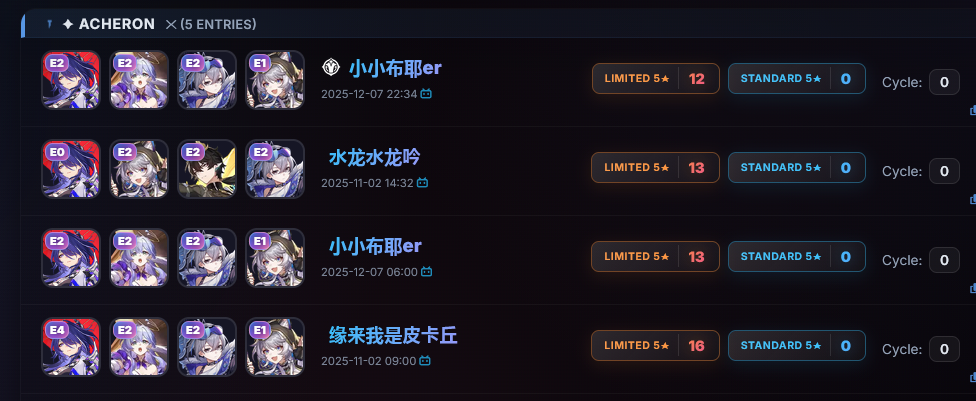Click the LIMITED 5★ 16 badge

click(x=655, y=346)
